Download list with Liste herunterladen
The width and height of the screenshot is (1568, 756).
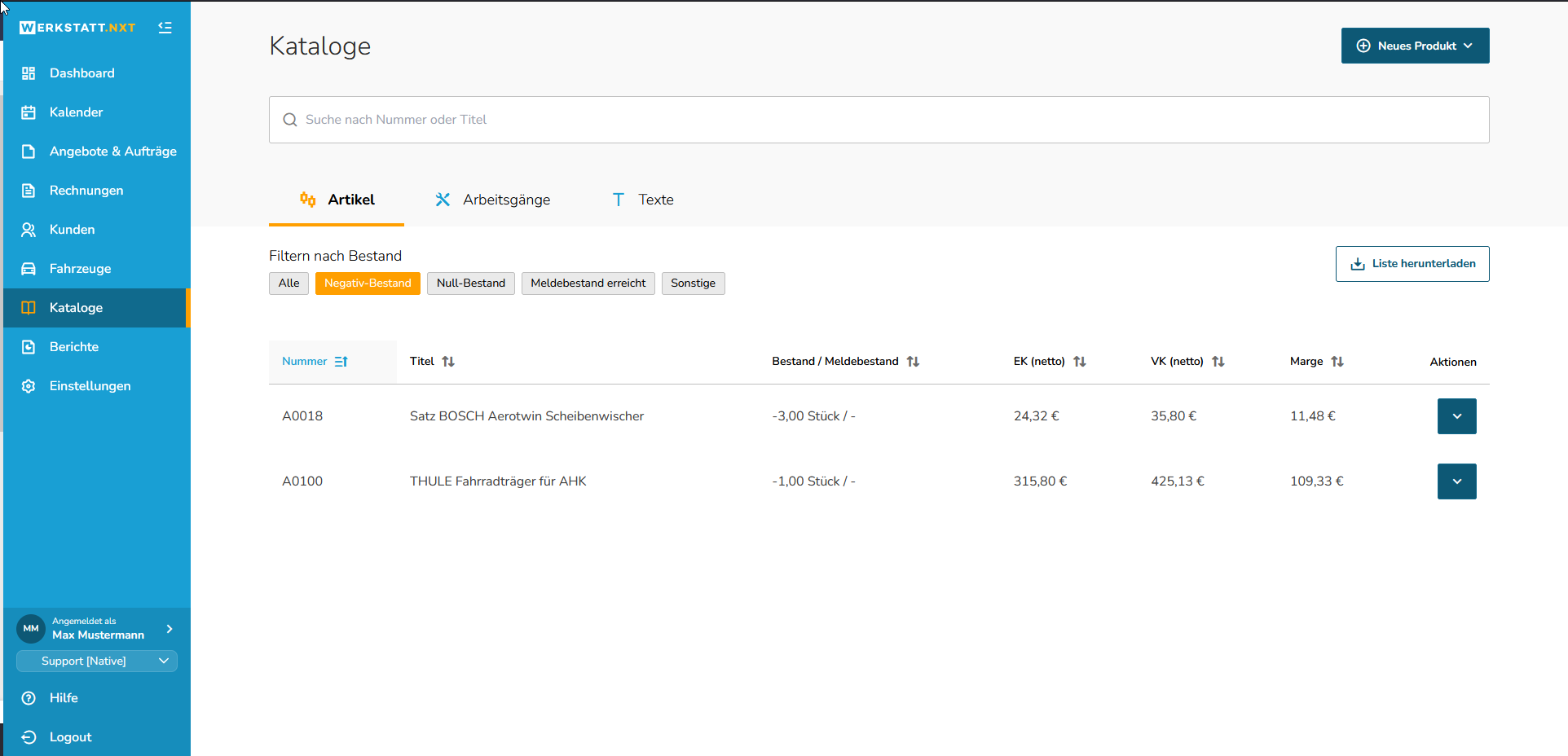pos(1412,264)
